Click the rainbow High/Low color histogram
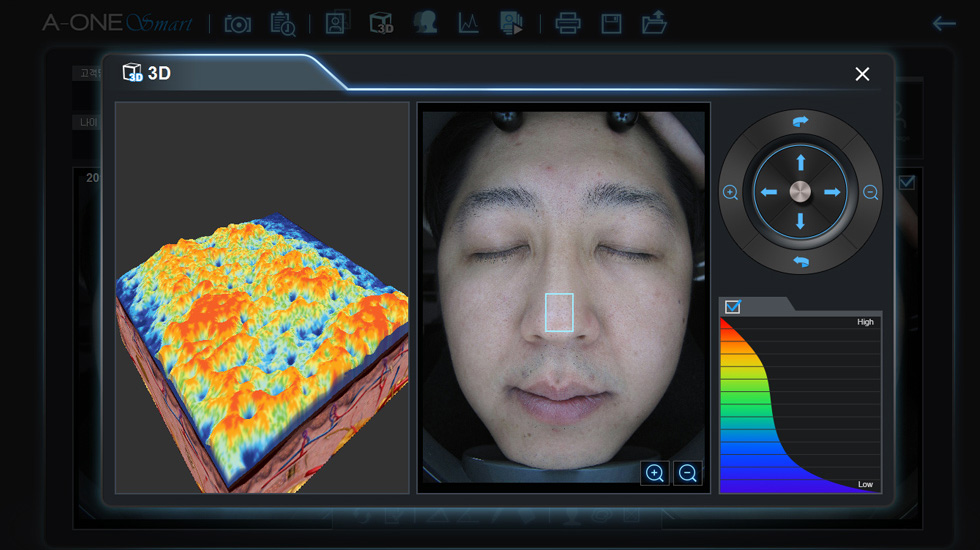980x550 pixels. pos(800,405)
